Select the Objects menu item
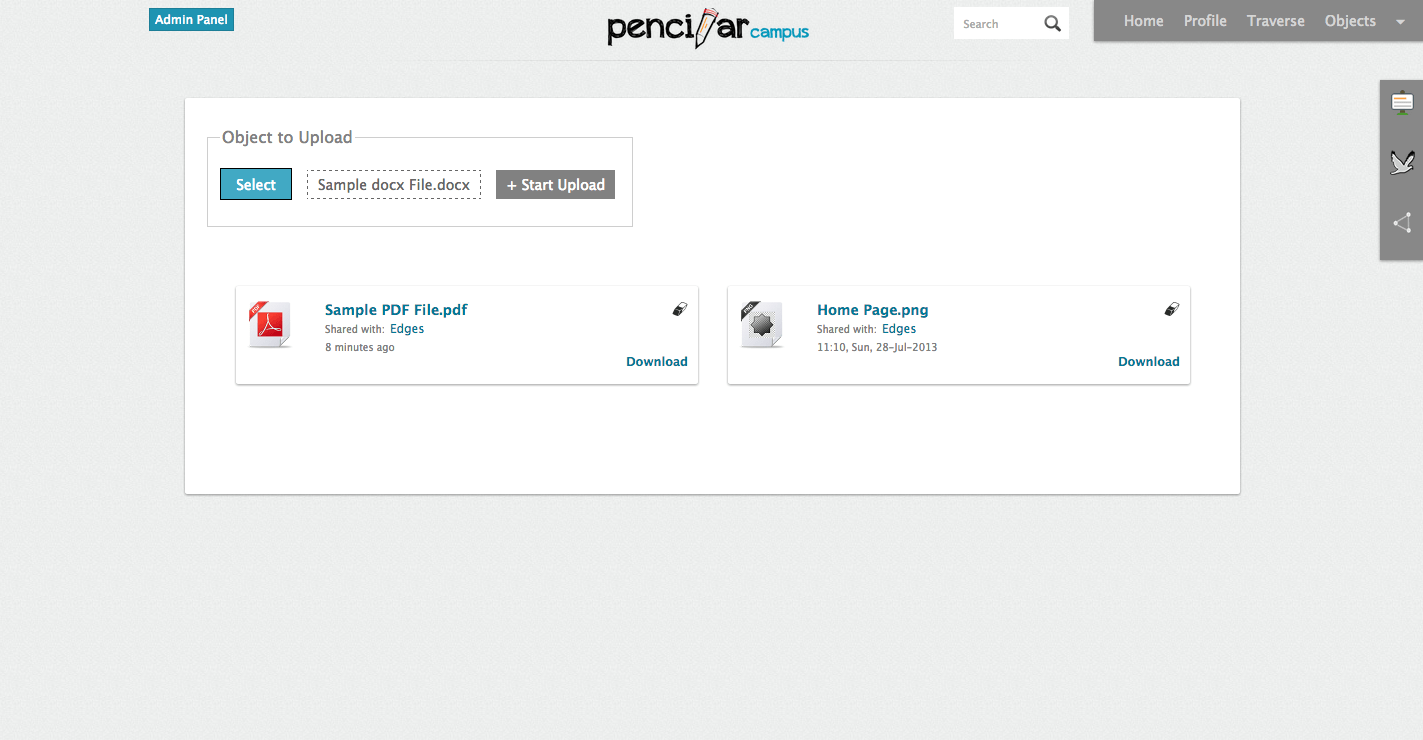Image resolution: width=1423 pixels, height=740 pixels. click(1350, 21)
